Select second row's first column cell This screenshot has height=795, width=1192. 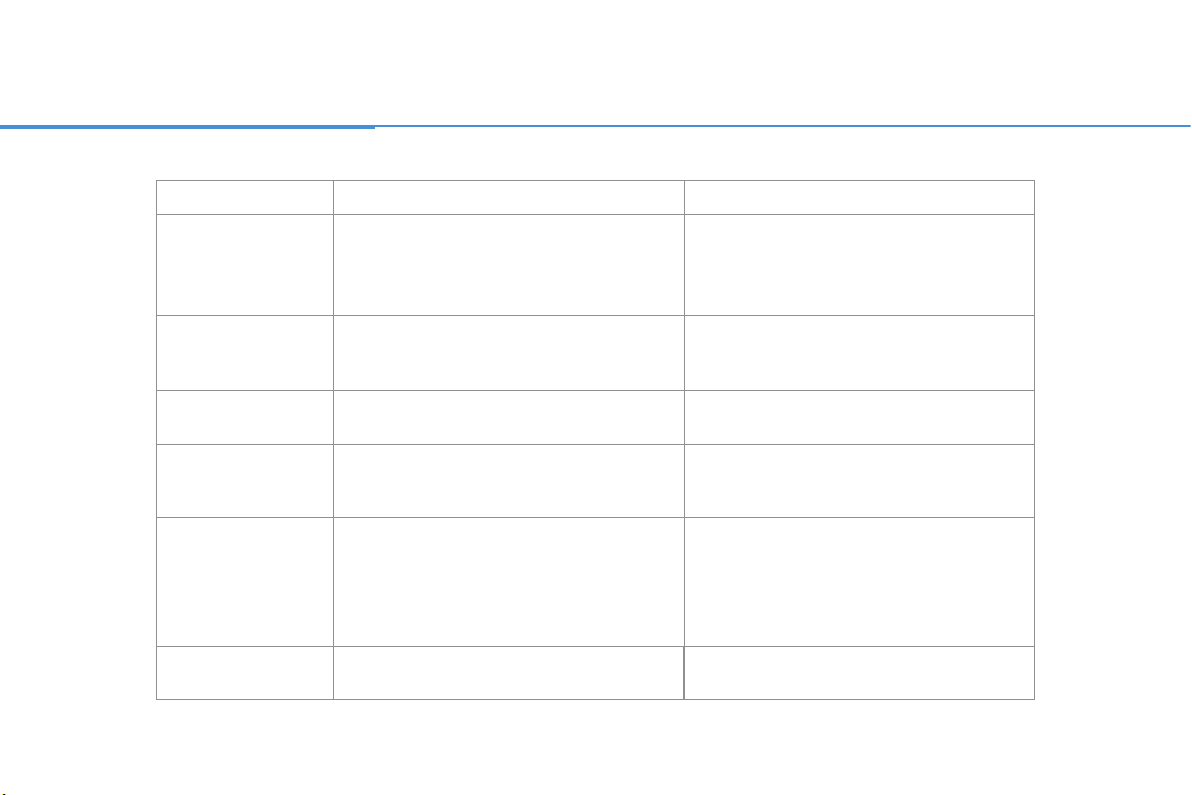click(245, 264)
